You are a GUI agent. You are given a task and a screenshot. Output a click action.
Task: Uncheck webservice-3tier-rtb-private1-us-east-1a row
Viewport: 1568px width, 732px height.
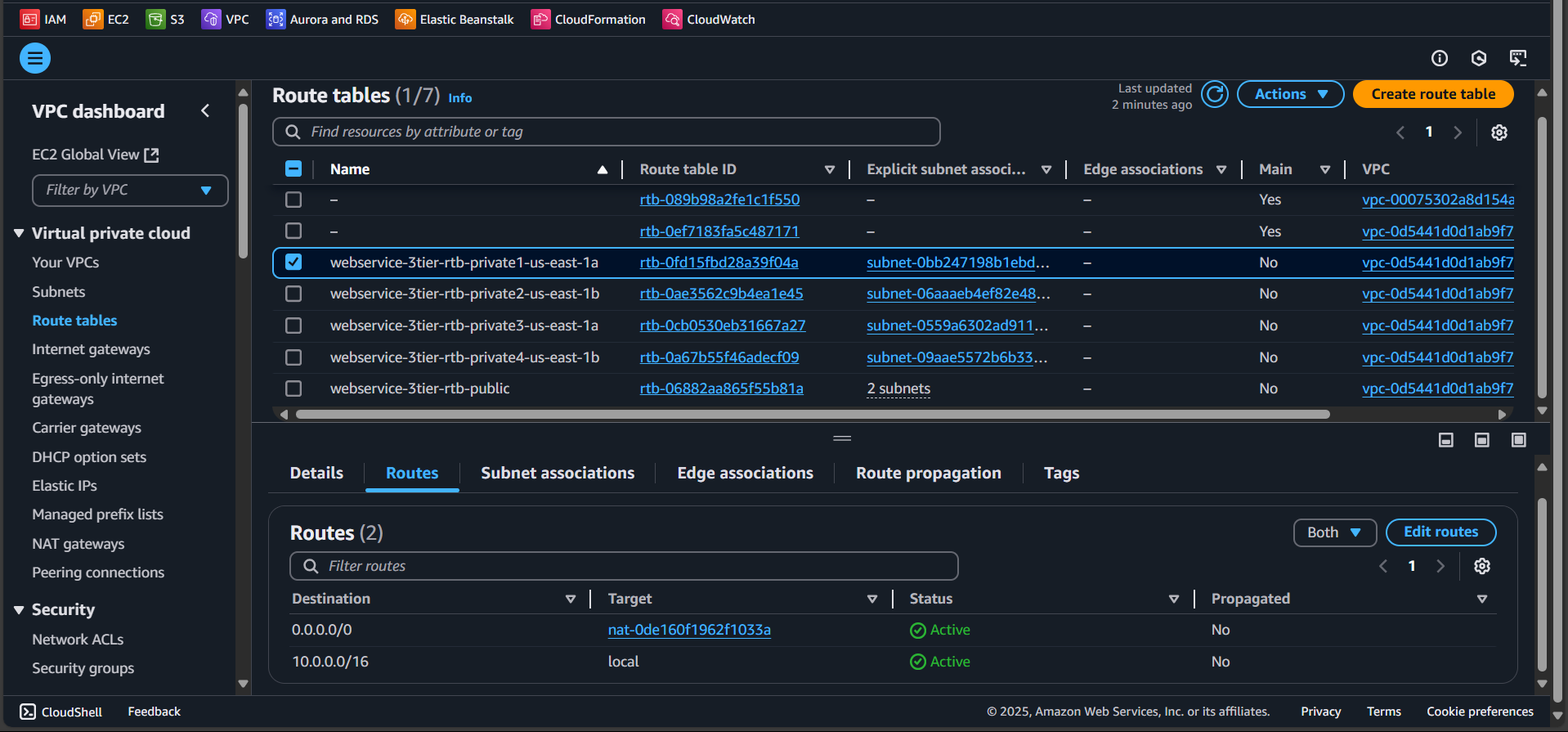click(x=293, y=262)
